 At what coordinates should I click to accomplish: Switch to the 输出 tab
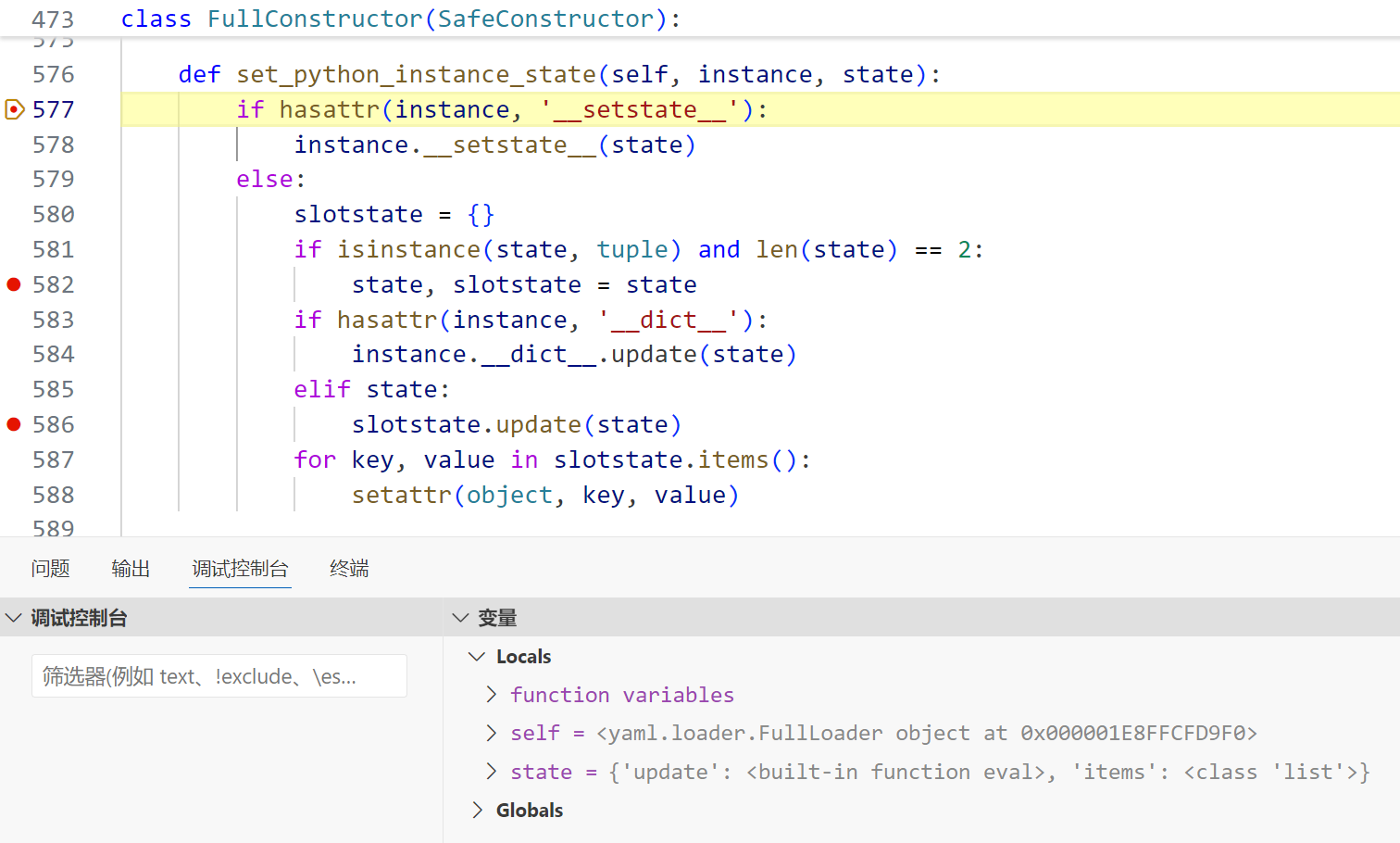[x=131, y=569]
